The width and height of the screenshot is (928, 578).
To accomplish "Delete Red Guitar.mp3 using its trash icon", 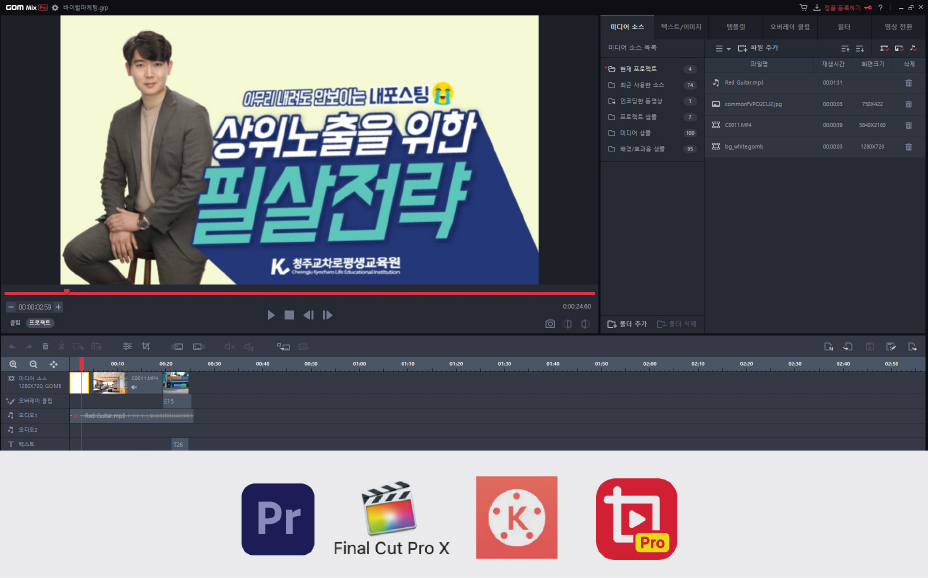I will [x=908, y=83].
